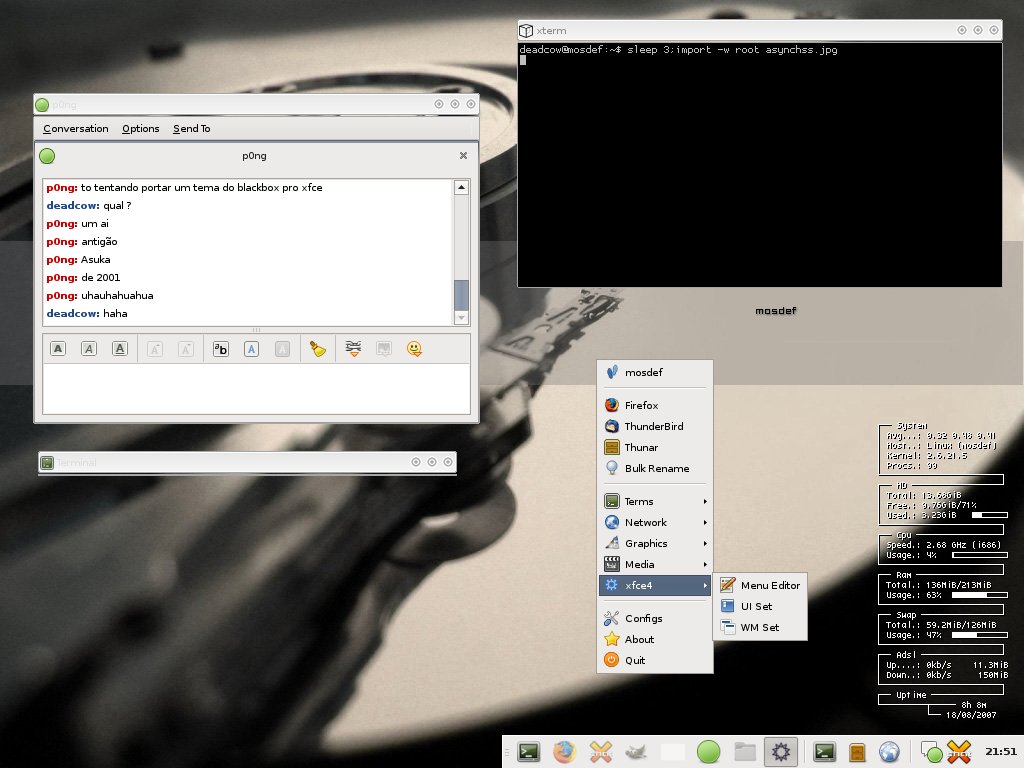The image size is (1024, 768).
Task: Toggle bold formatting in chat toolbar
Action: (58, 349)
